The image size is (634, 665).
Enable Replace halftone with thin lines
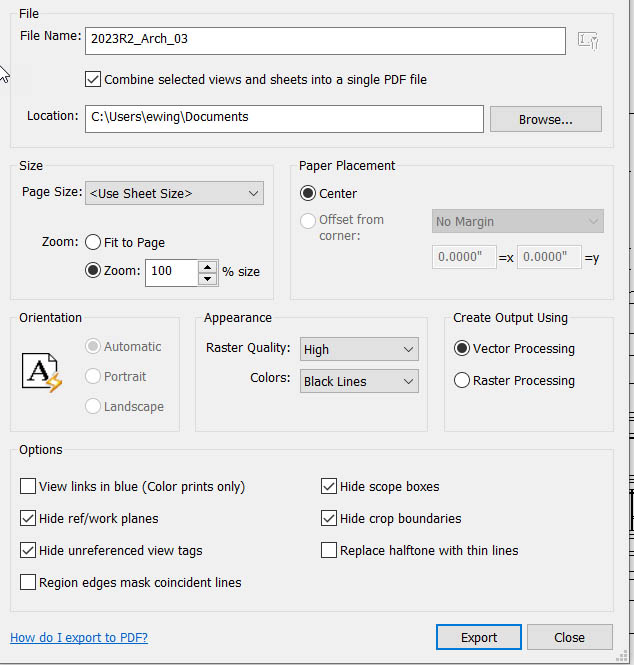(329, 550)
